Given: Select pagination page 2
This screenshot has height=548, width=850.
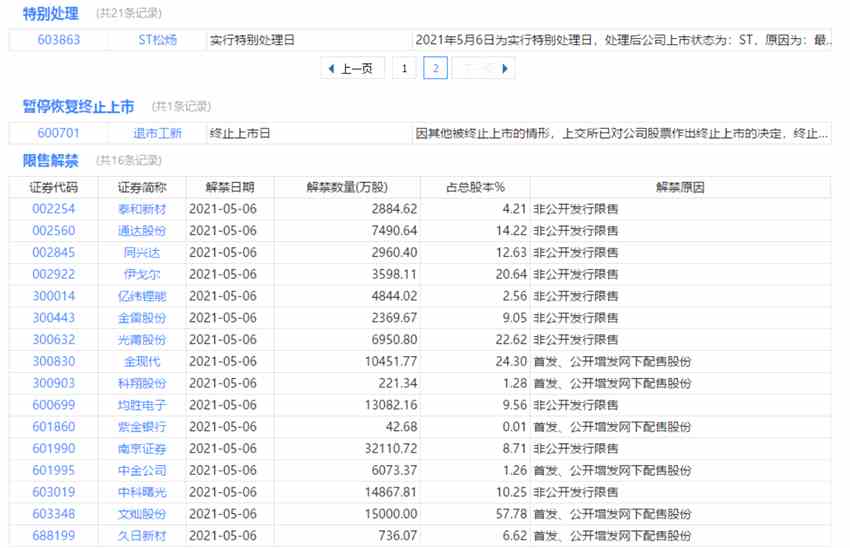Looking at the screenshot, I should pyautogui.click(x=435, y=68).
